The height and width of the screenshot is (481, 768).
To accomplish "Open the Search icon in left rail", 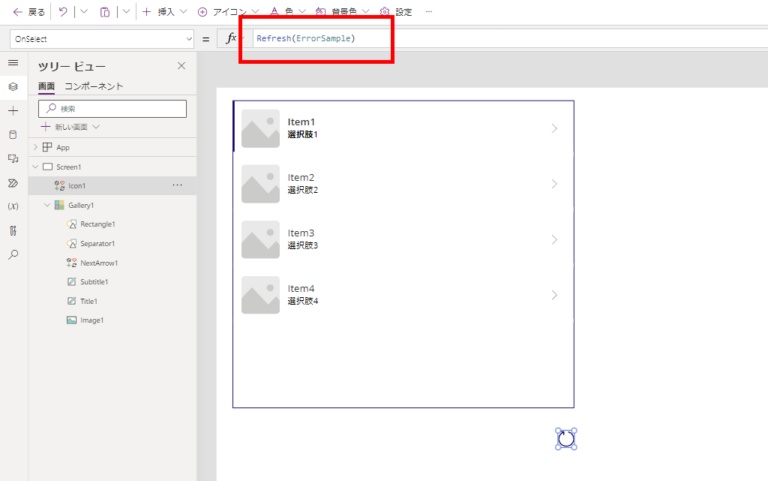I will pos(13,254).
